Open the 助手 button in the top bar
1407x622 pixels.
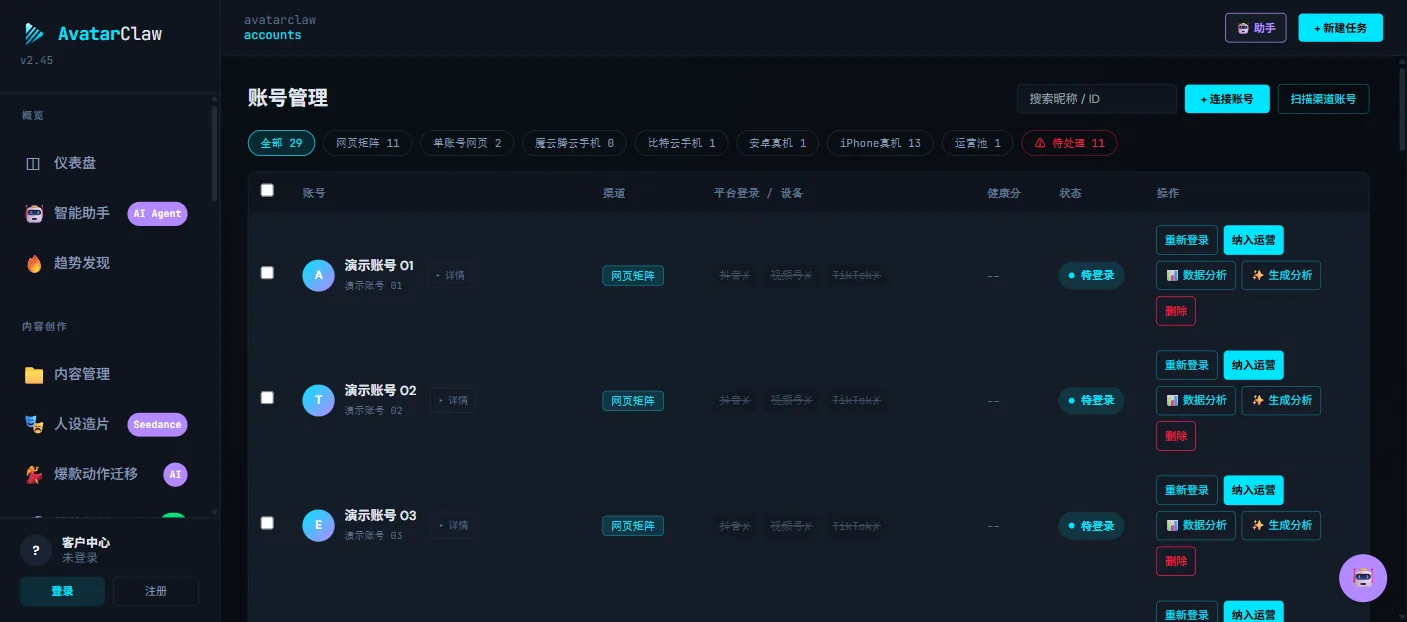coord(1255,28)
